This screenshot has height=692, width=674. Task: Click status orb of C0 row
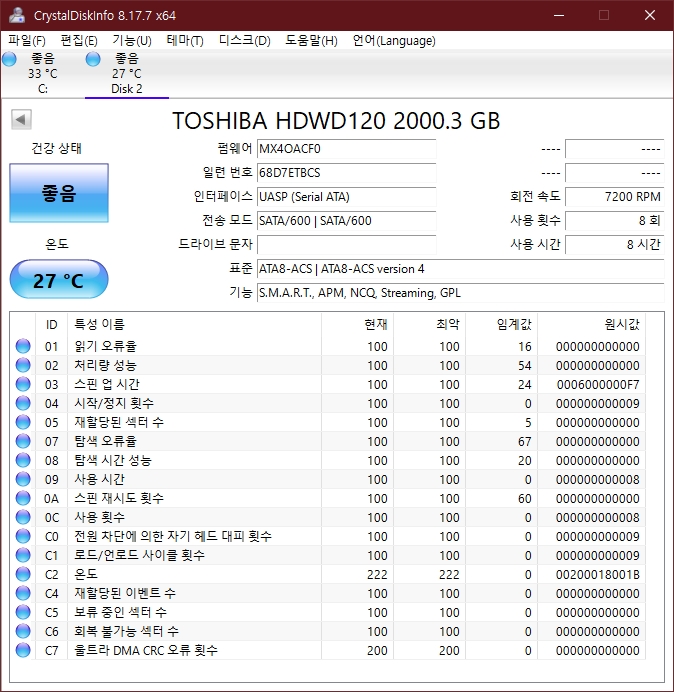pos(23,536)
